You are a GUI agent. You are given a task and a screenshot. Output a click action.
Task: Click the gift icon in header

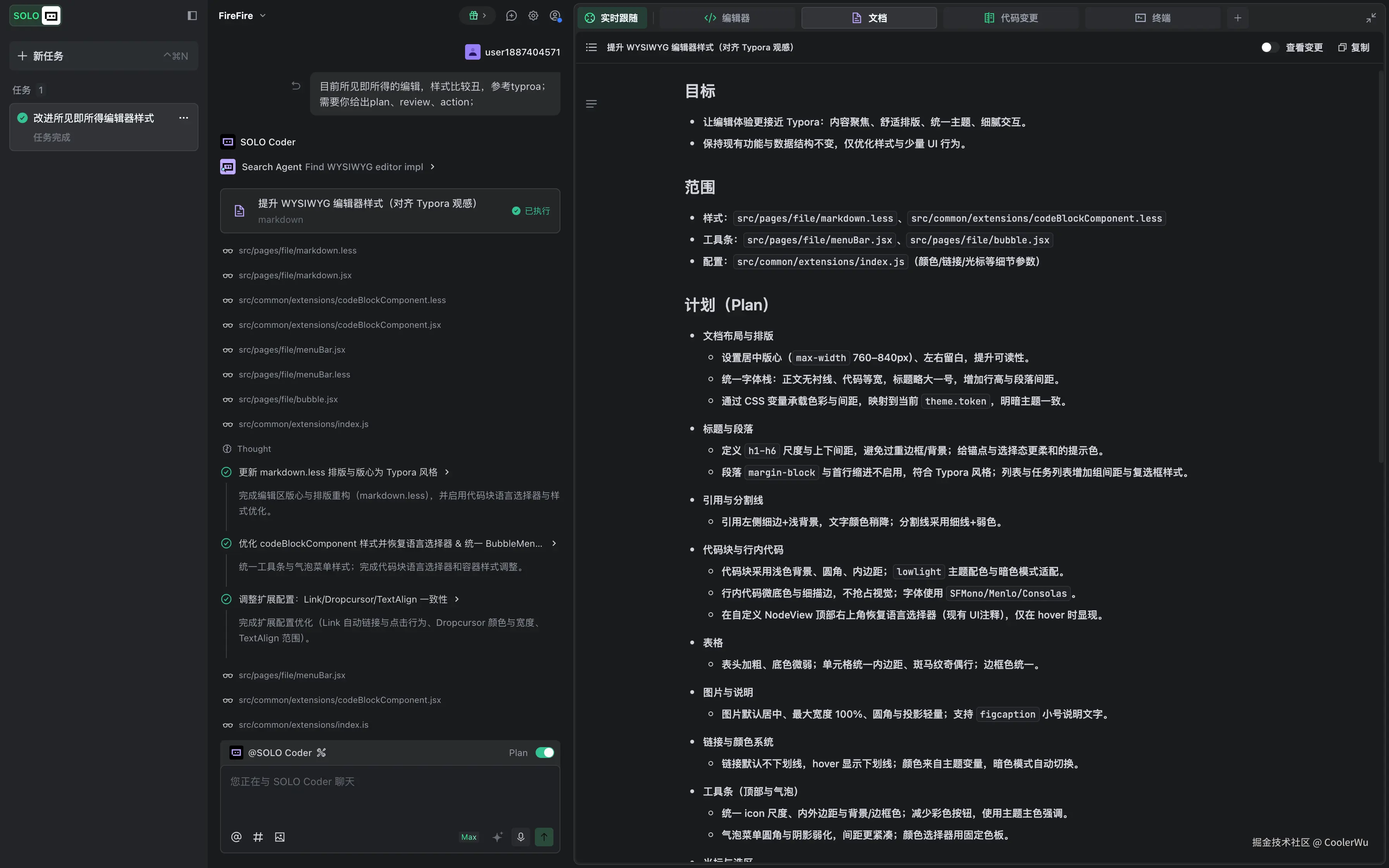click(474, 15)
